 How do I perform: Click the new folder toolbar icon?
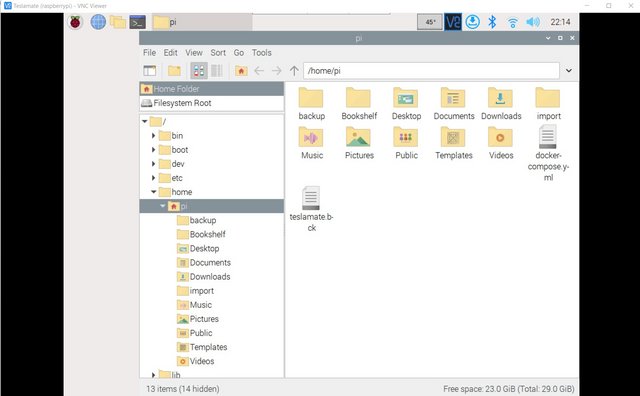[x=174, y=71]
